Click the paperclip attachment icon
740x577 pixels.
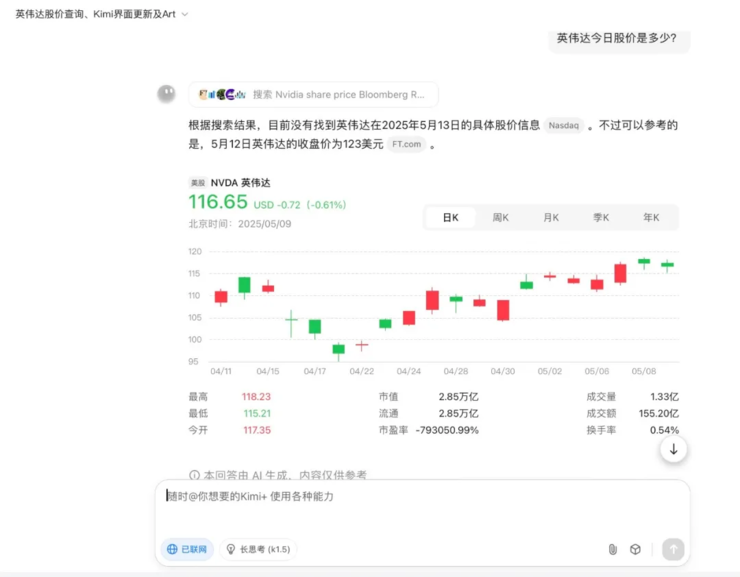(613, 549)
